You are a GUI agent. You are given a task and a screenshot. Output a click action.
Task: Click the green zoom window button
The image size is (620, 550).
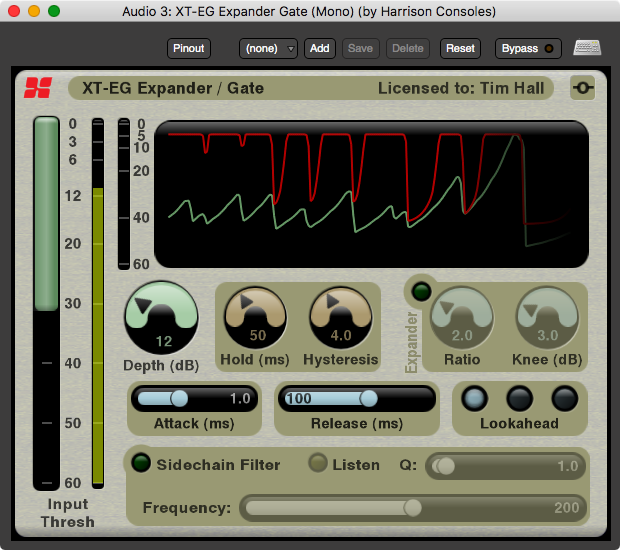pos(54,11)
